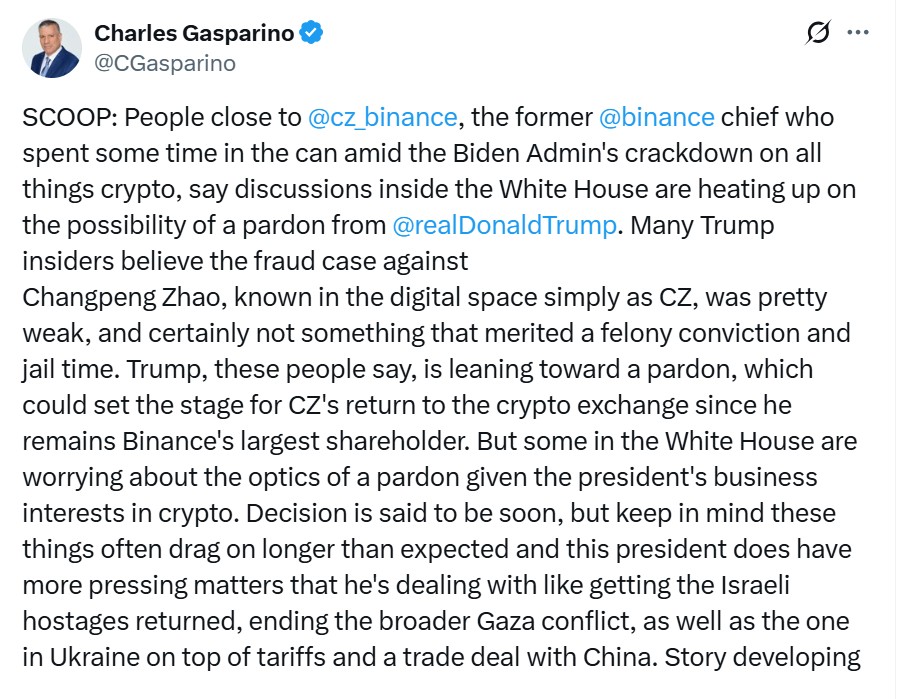This screenshot has height=699, width=898.
Task: Open the three-dot More options menu
Action: (x=858, y=32)
